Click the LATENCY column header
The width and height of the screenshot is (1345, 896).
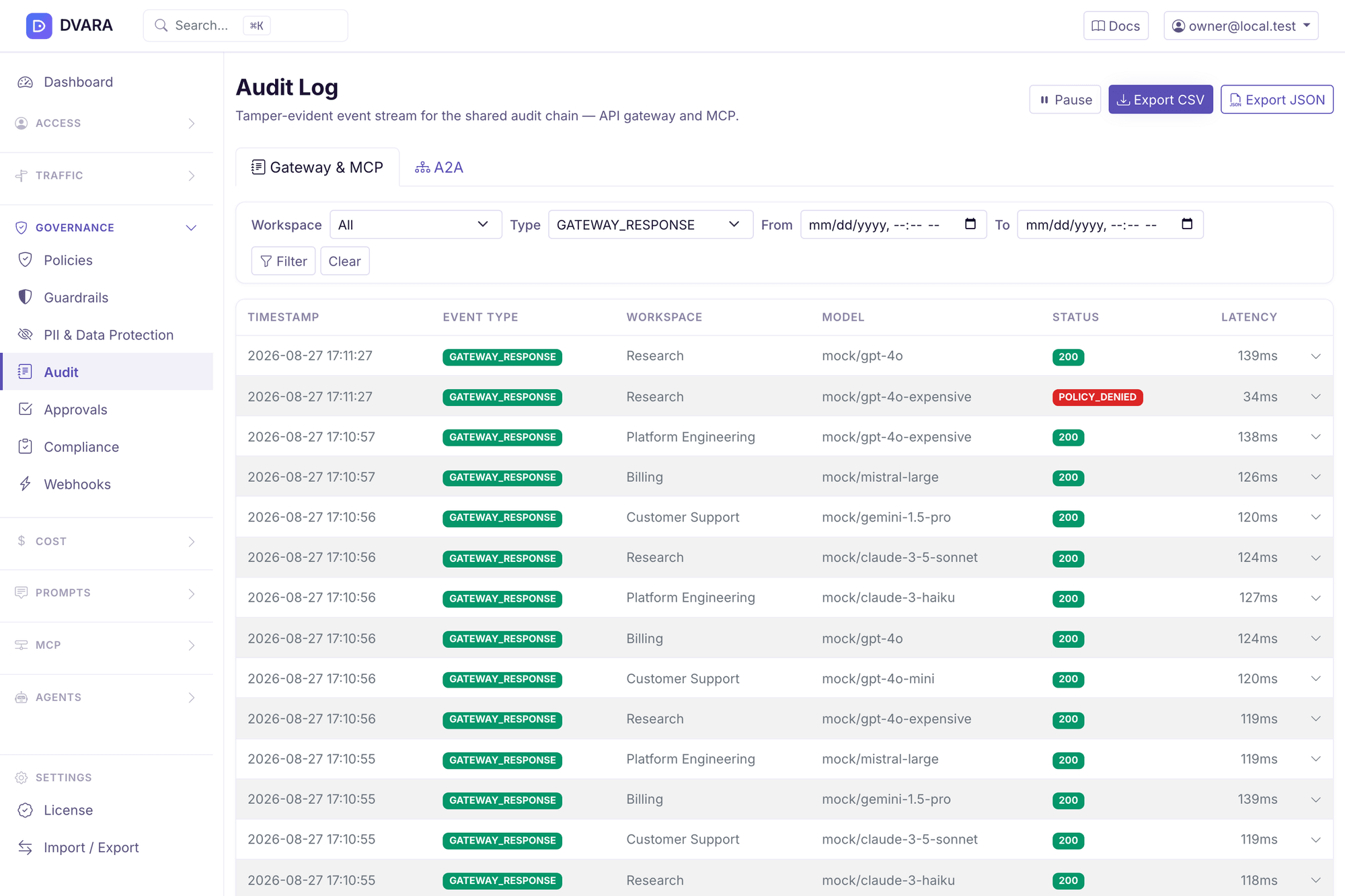(x=1249, y=317)
